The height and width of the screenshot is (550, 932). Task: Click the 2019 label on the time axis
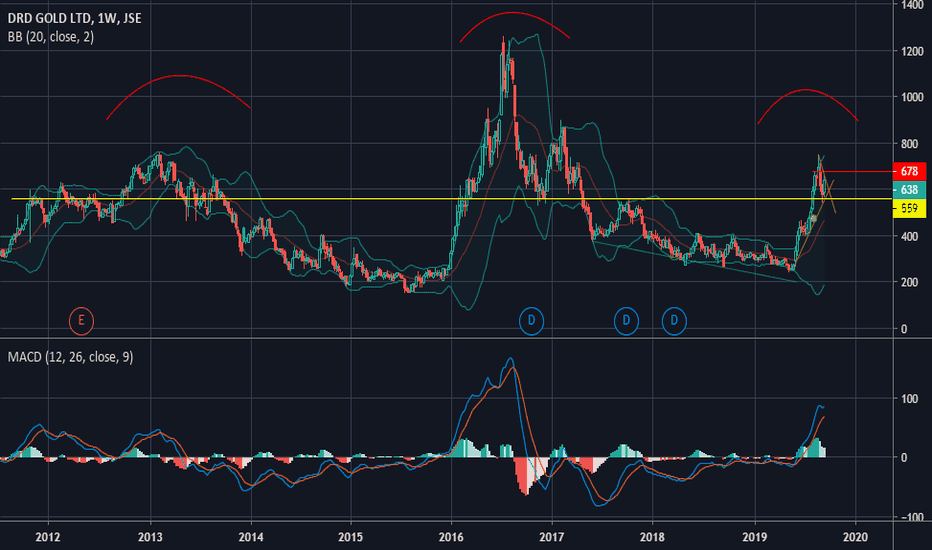(x=755, y=537)
